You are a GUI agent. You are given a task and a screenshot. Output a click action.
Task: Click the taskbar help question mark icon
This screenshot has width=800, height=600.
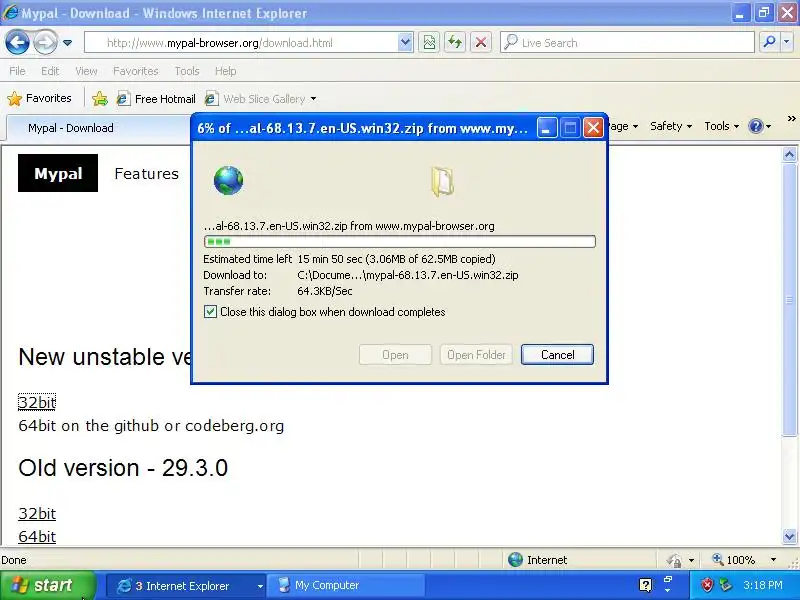[x=645, y=585]
